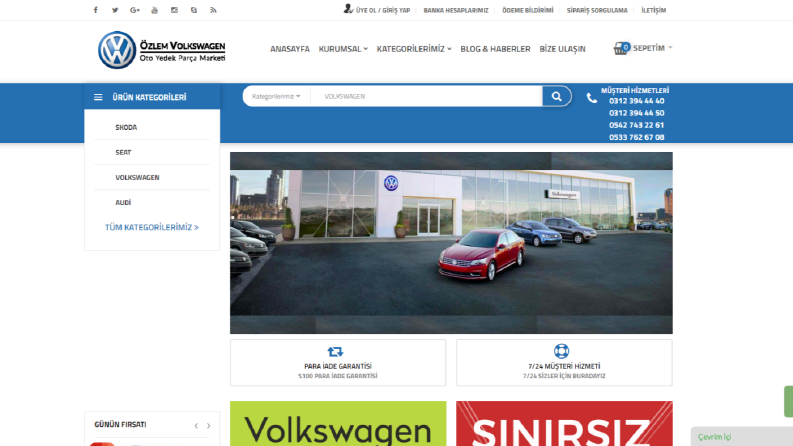Click Üye Ol / Giriş Yap link
Image resolution: width=793 pixels, height=446 pixels.
(x=383, y=10)
